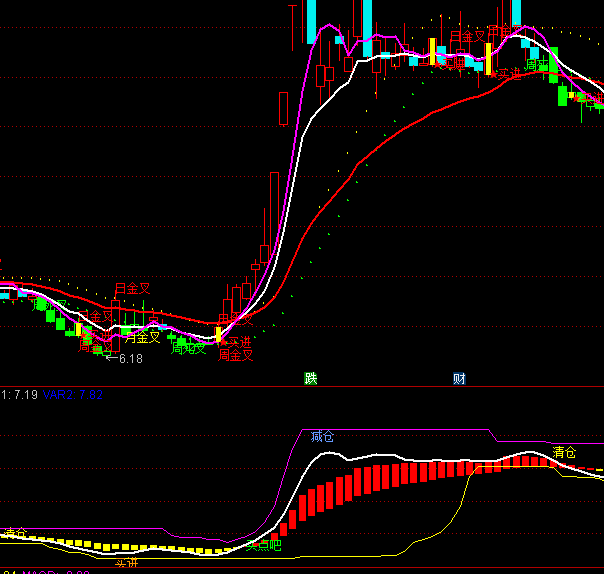Click the 清仓 label at right of indicator

coord(564,453)
